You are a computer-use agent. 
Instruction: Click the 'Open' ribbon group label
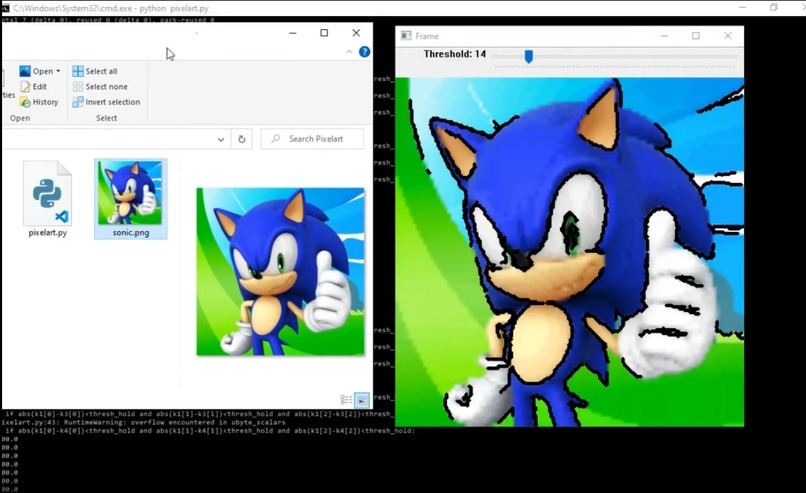[x=20, y=118]
